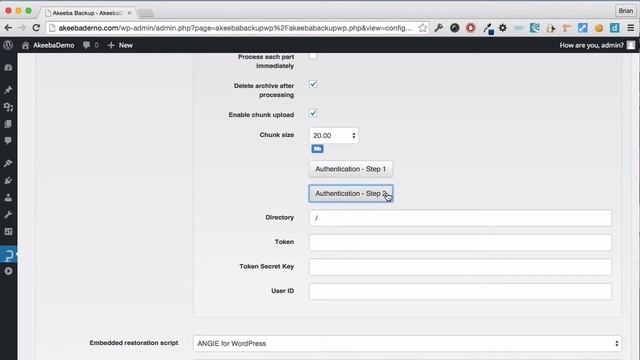Open the New content menu

tap(120, 45)
